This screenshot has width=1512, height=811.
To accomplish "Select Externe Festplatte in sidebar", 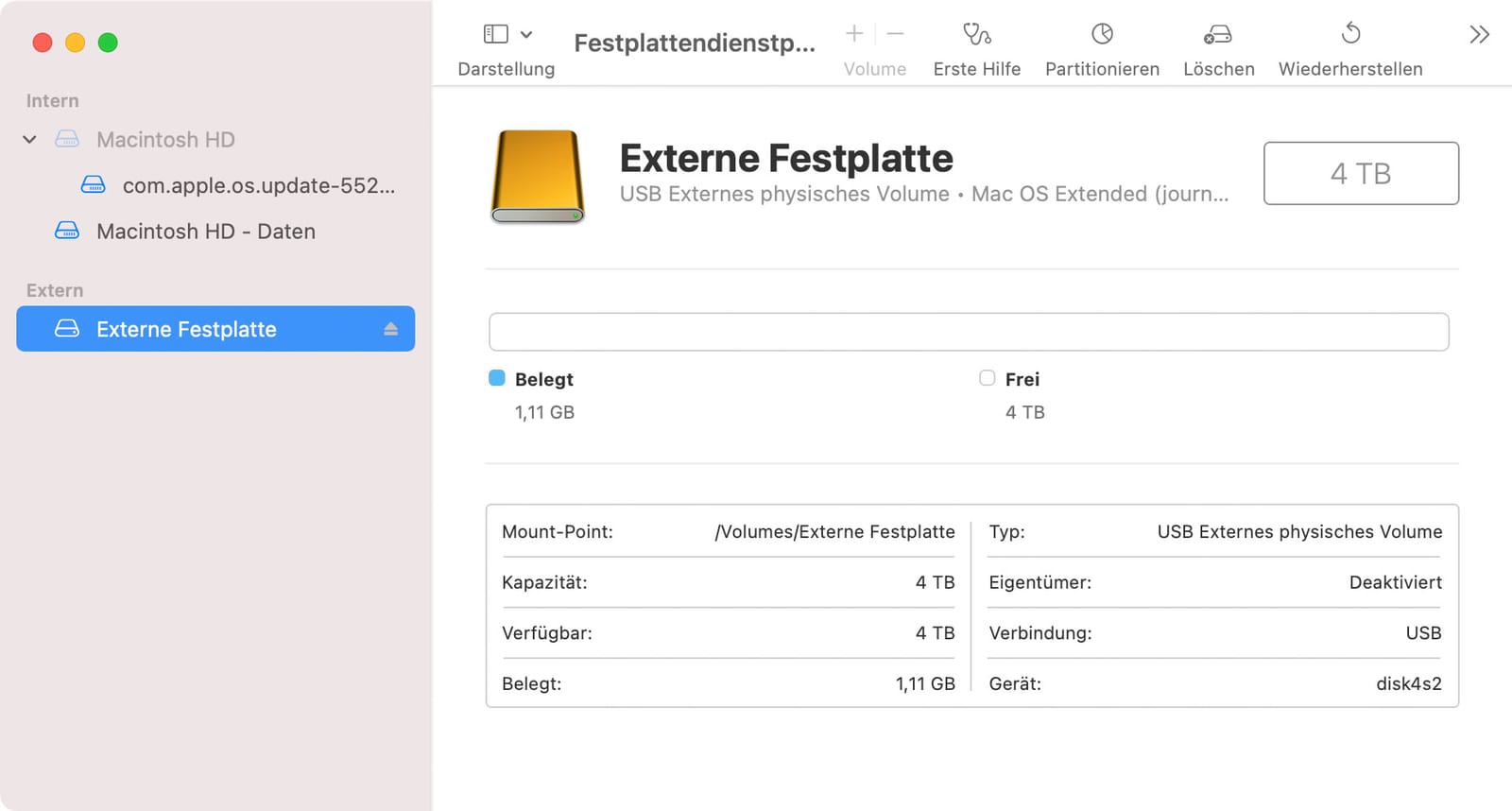I will [215, 329].
